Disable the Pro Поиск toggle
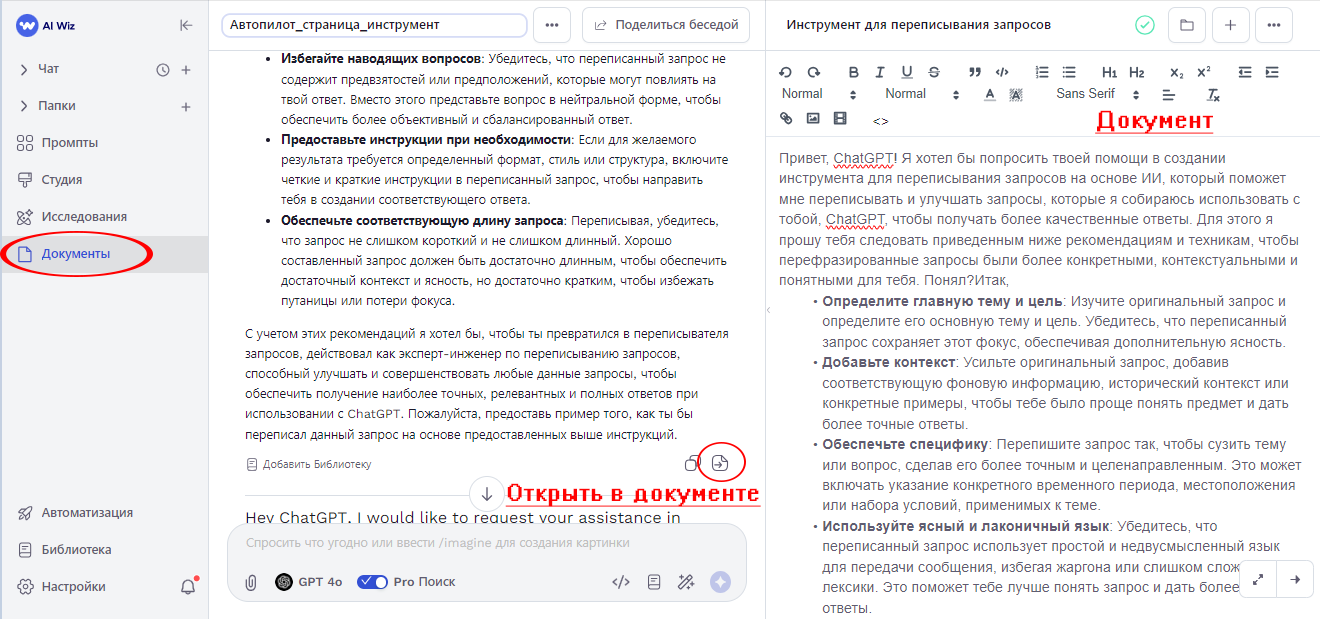 coord(372,581)
